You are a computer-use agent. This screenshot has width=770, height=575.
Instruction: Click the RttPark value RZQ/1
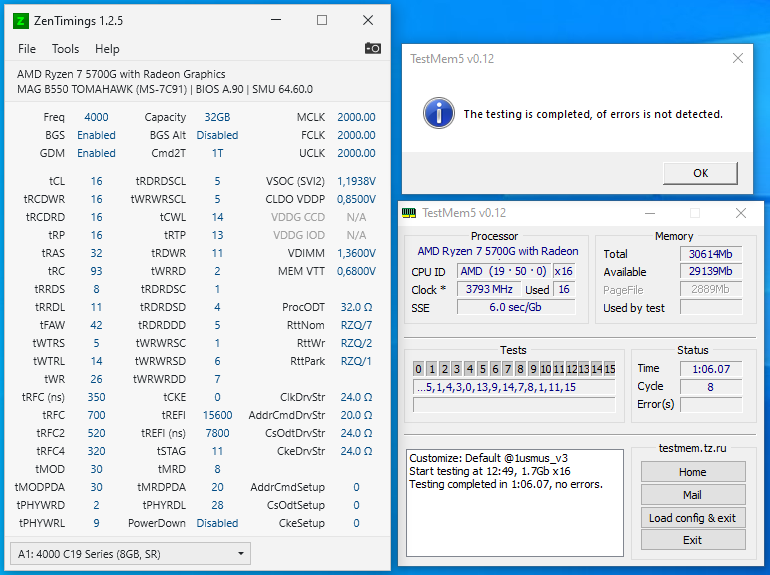click(x=356, y=361)
